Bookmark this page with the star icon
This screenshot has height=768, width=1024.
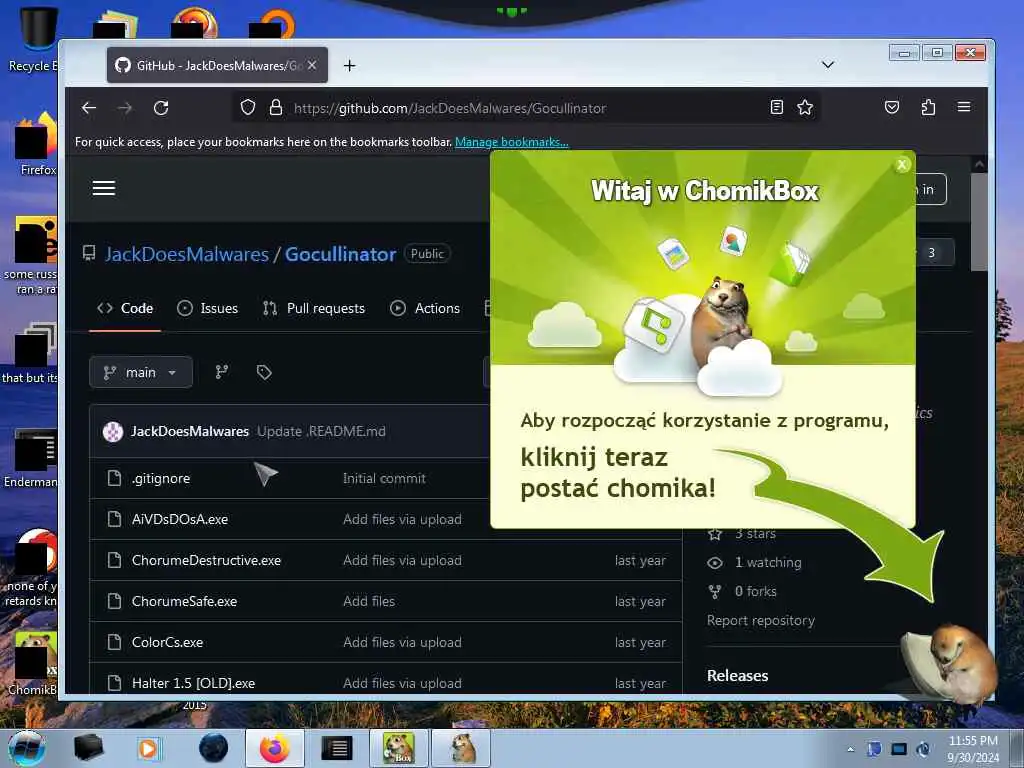(x=805, y=107)
